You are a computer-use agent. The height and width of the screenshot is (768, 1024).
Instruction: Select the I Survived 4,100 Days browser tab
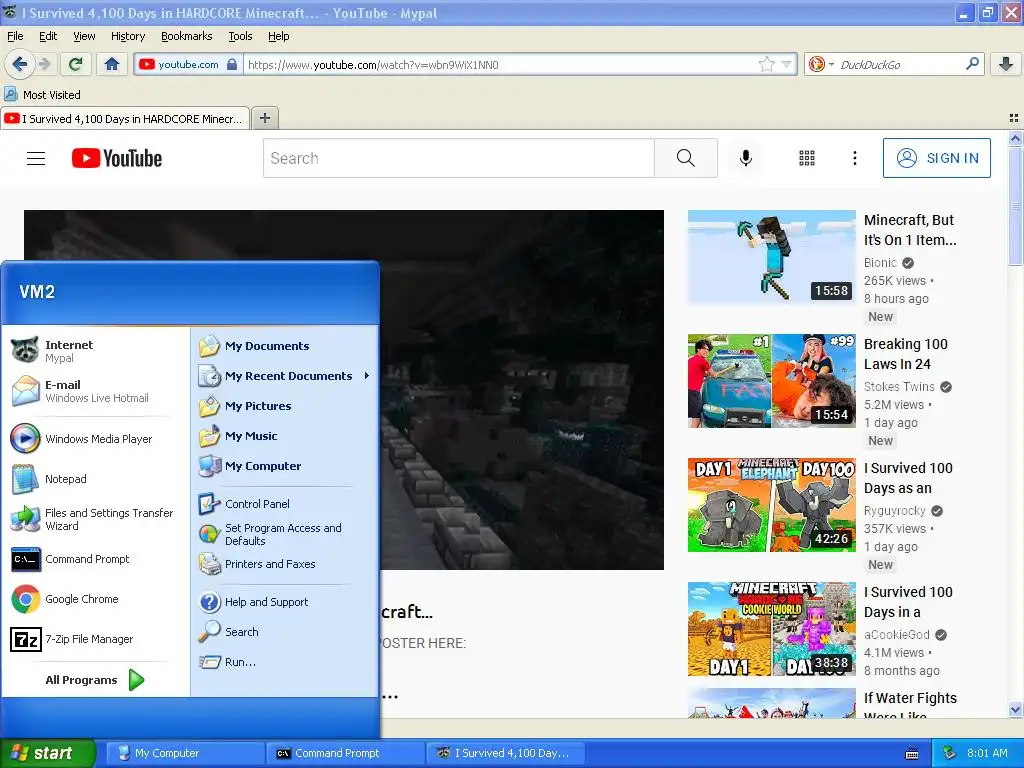click(x=125, y=118)
